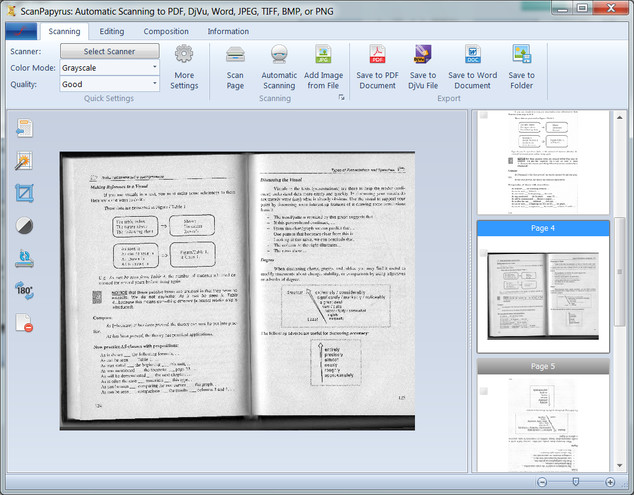Expand the Scanning group dialog launcher

click(x=340, y=99)
